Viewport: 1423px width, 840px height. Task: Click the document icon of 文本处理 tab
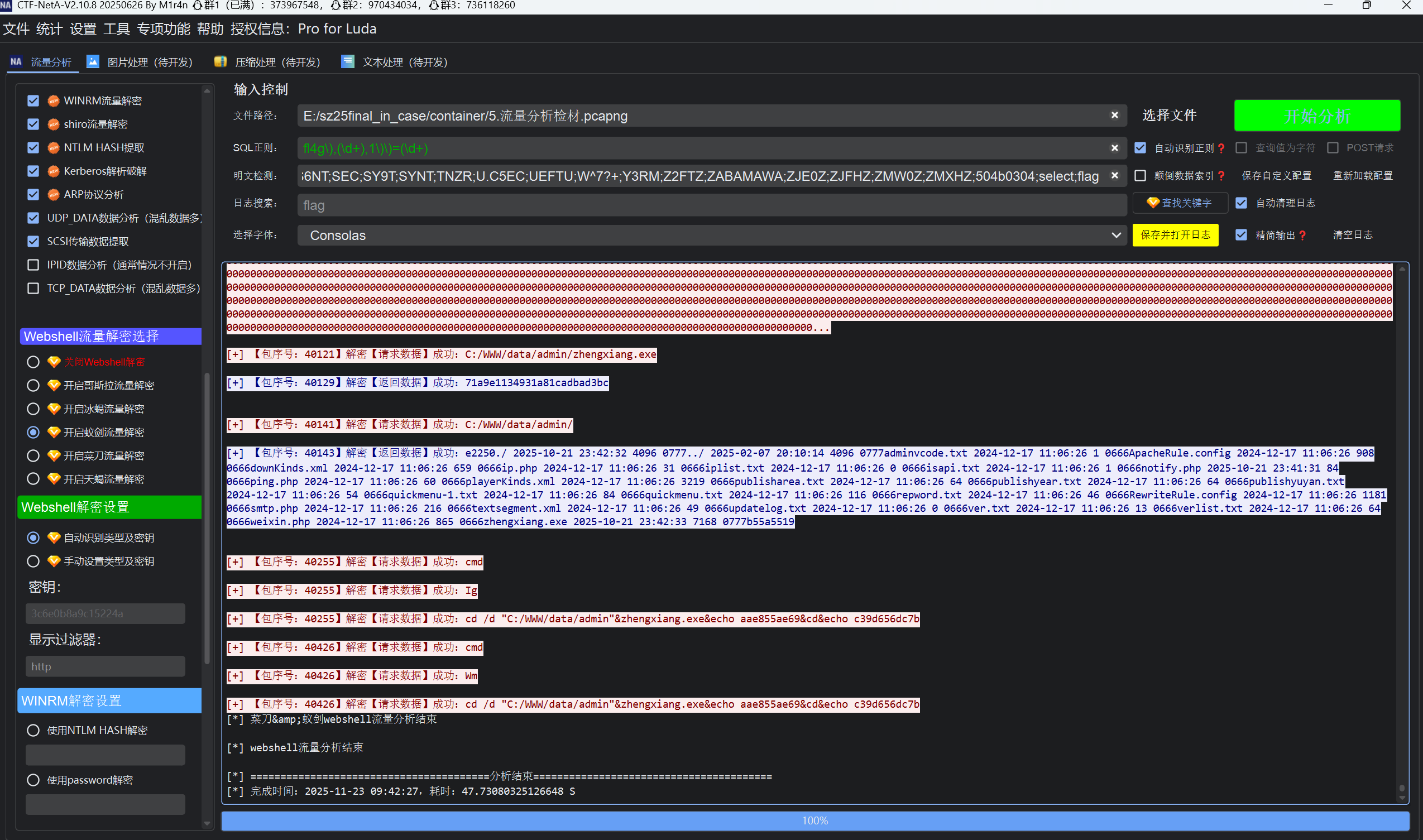[x=348, y=62]
